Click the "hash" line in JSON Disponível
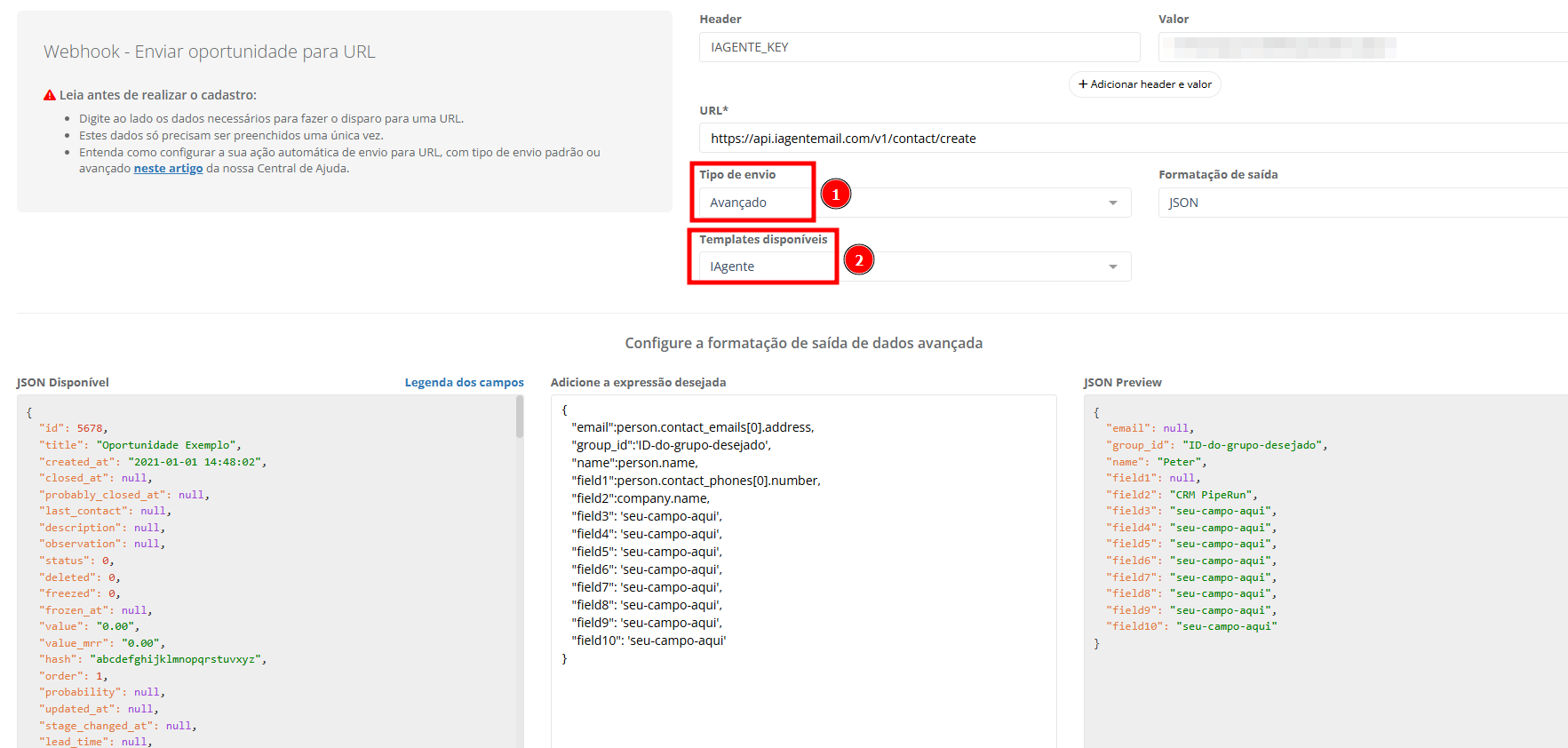This screenshot has height=748, width=1568. pyautogui.click(x=152, y=659)
